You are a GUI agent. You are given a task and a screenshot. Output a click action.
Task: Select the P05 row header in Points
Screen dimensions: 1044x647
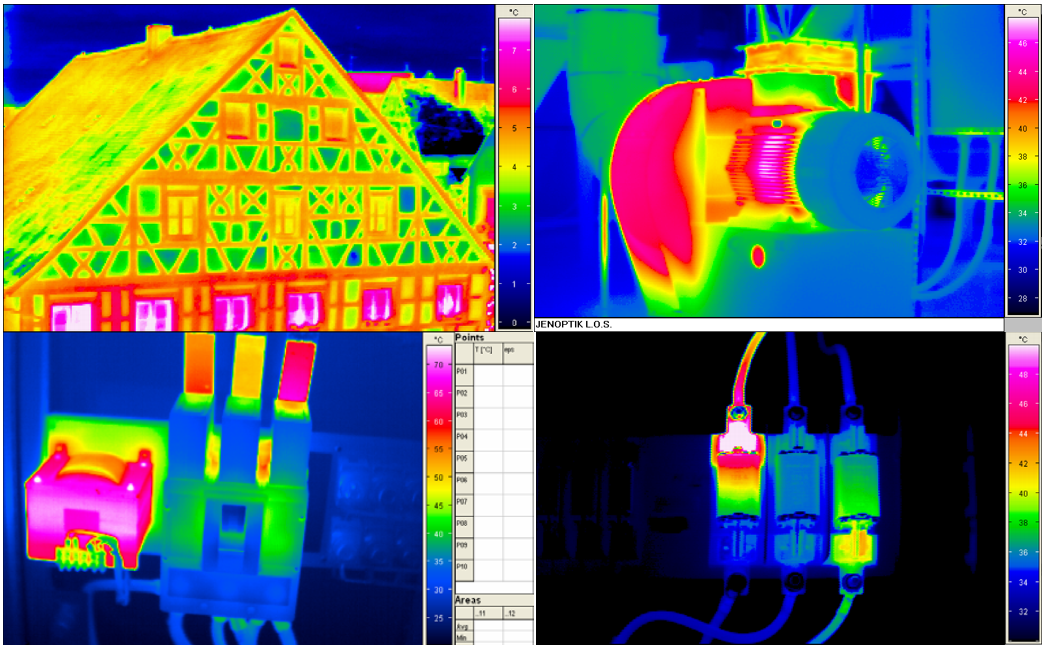point(463,461)
